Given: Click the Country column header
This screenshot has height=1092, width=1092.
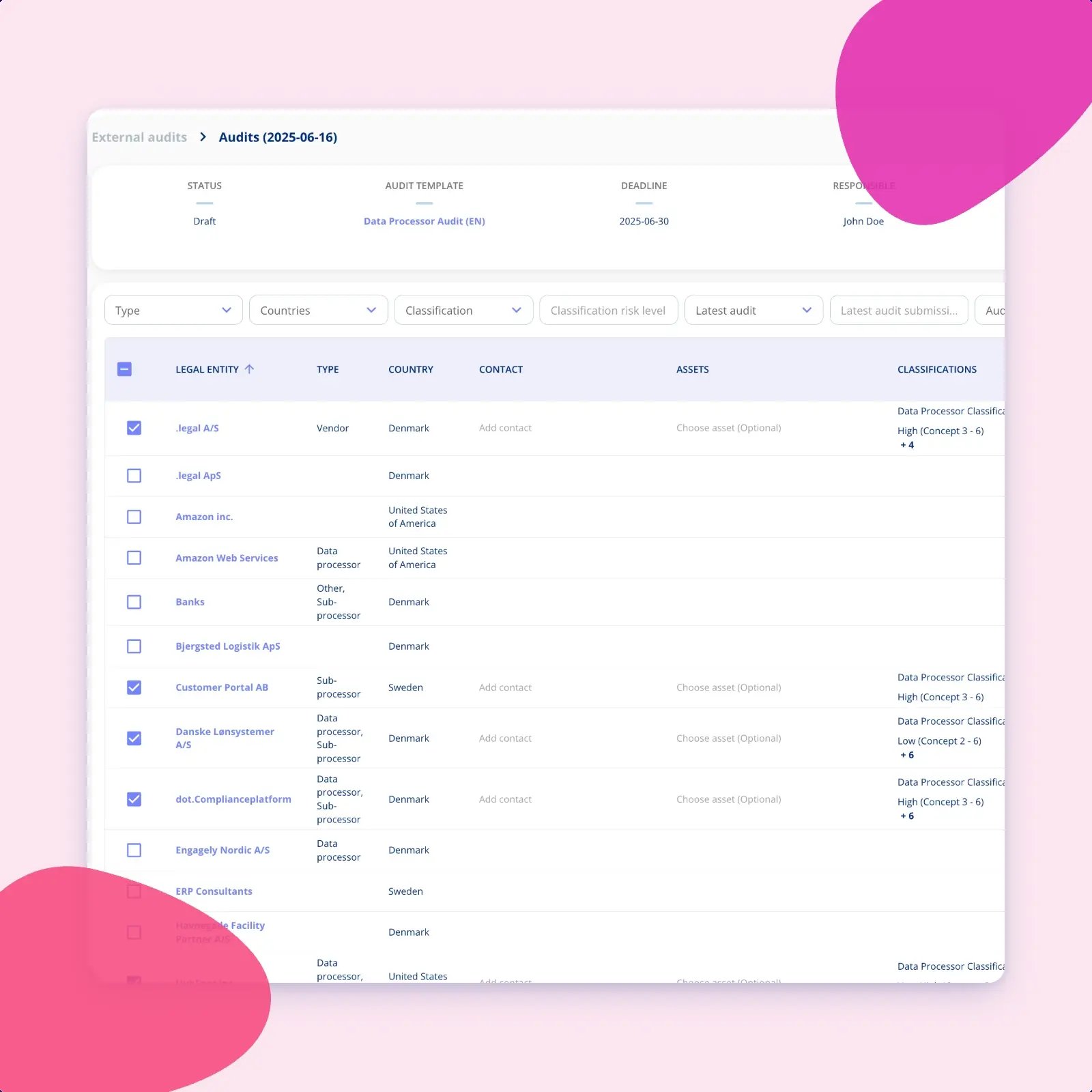Looking at the screenshot, I should click(411, 369).
